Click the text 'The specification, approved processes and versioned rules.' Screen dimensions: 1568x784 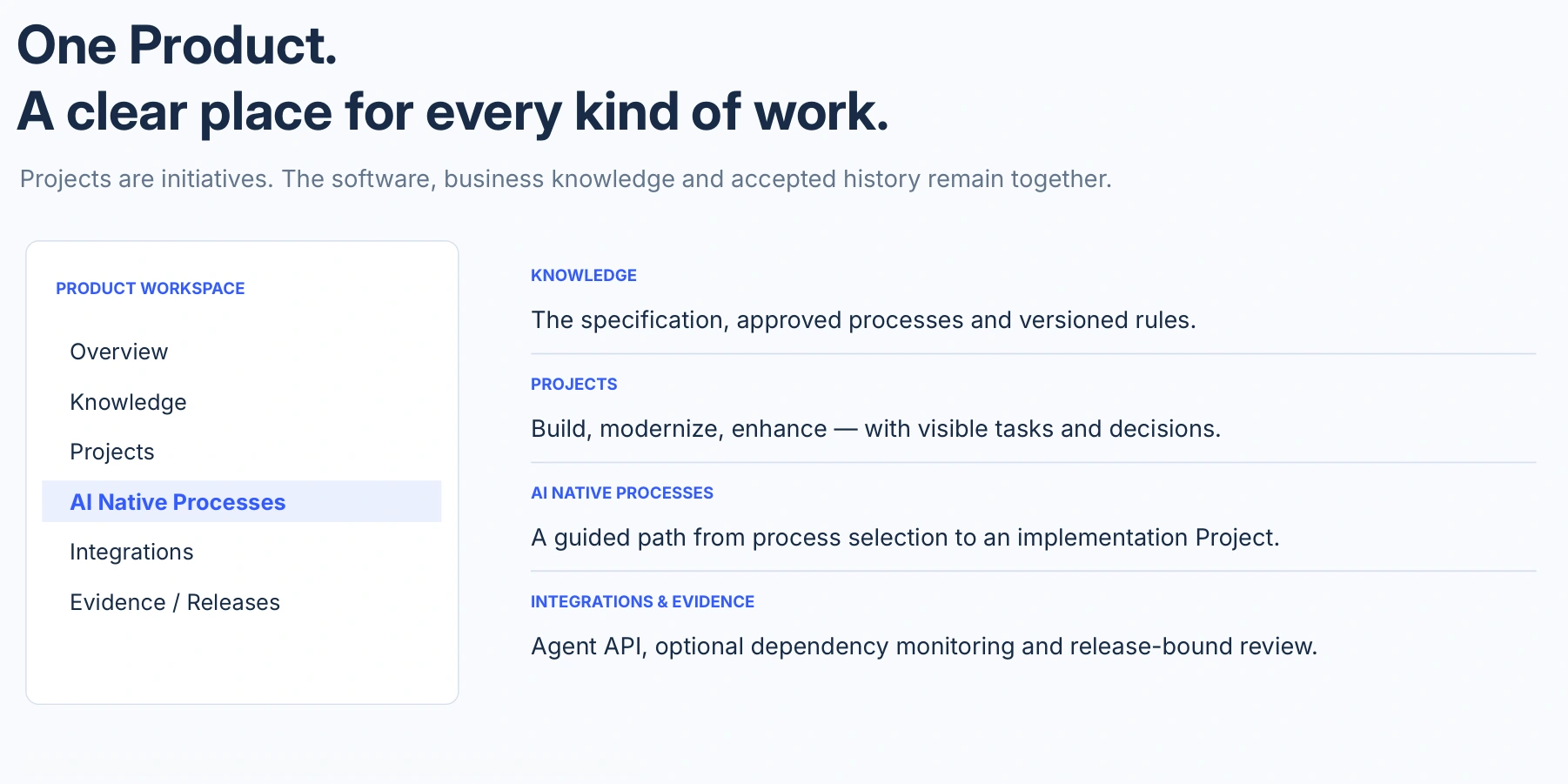pyautogui.click(x=863, y=320)
